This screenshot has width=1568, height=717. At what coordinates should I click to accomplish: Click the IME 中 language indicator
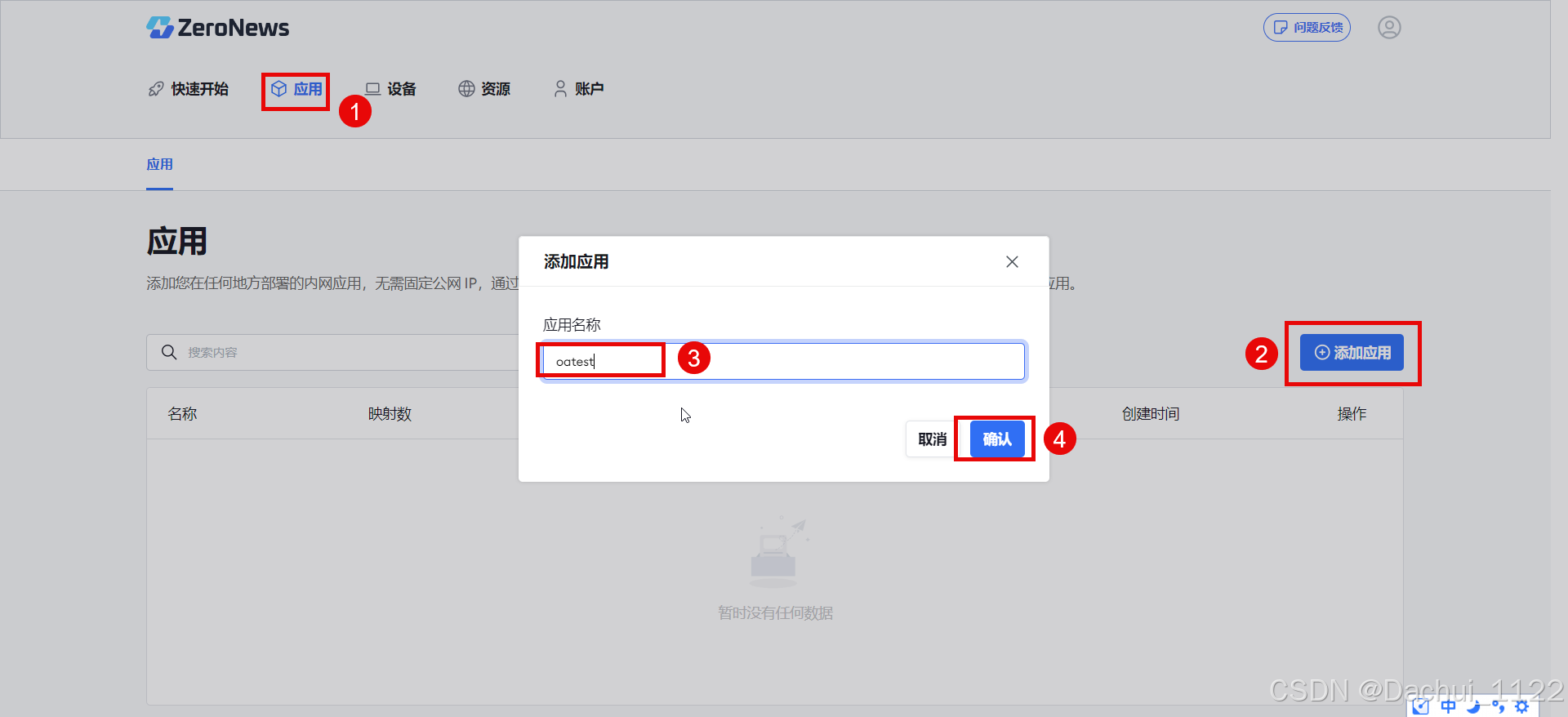click(1448, 706)
